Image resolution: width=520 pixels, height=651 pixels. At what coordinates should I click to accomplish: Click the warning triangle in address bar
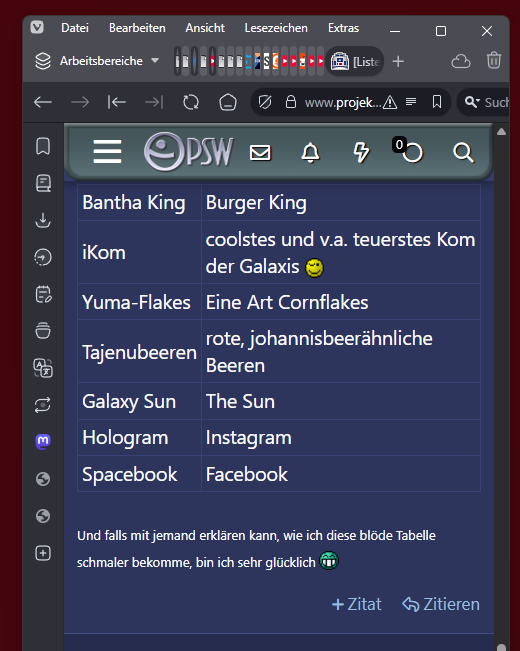(390, 102)
